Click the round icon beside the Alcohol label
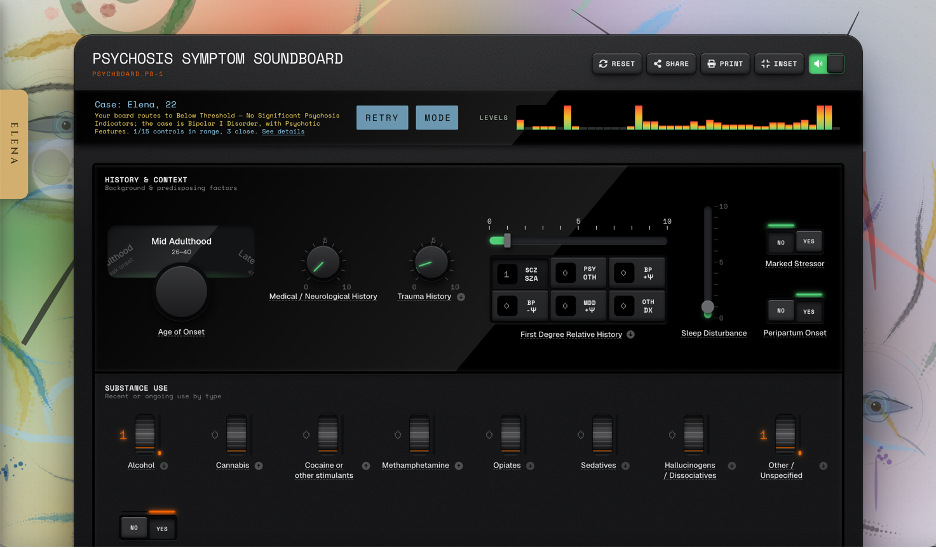Screen dimensions: 936x548 tap(164, 466)
